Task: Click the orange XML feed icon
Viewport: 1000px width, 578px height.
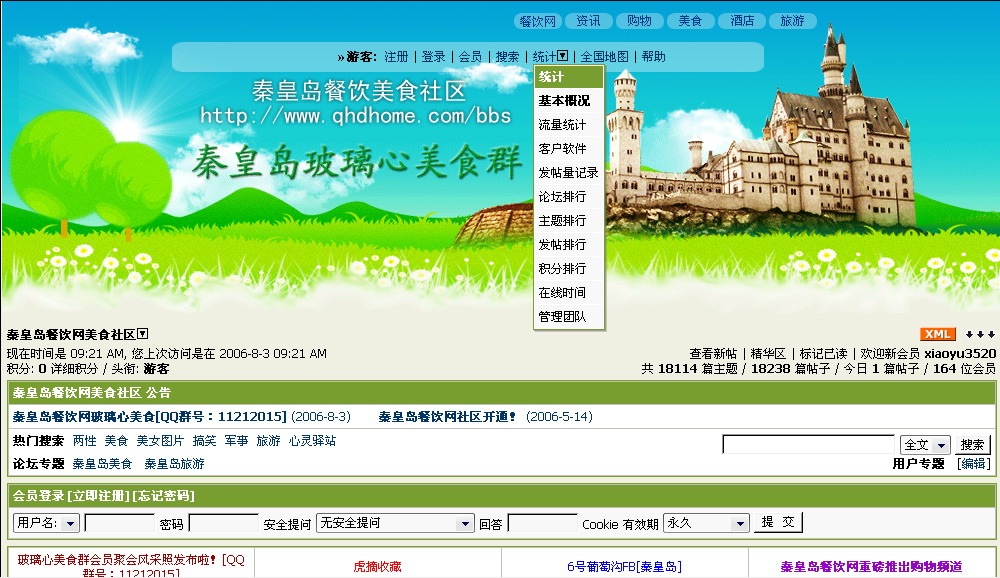Action: pos(938,334)
